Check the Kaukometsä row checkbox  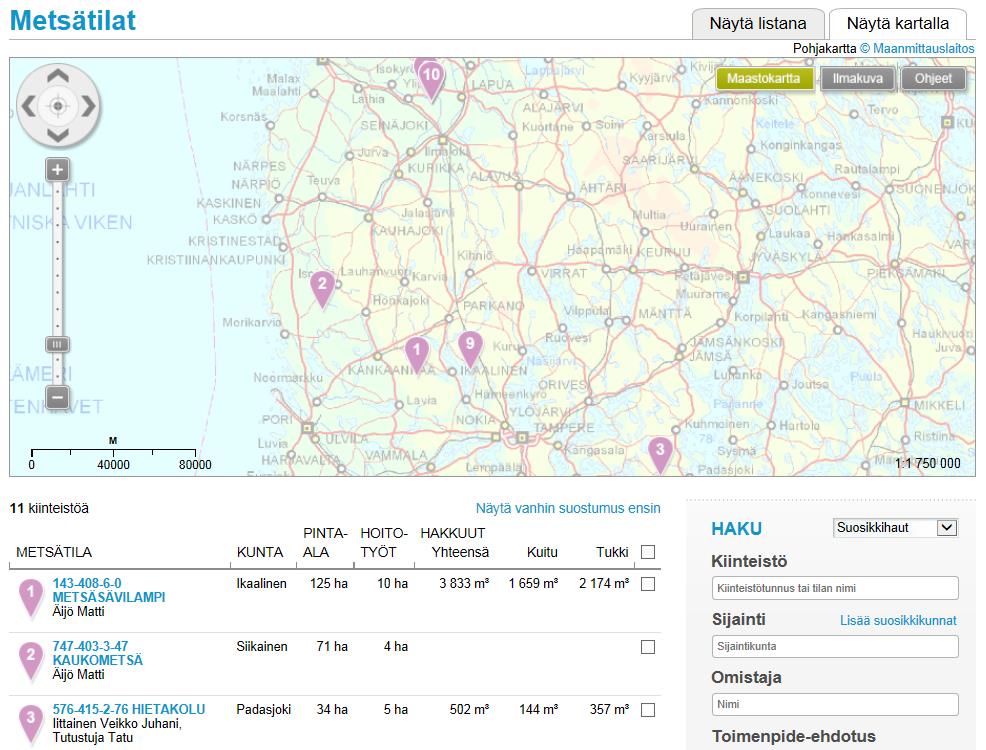[648, 647]
